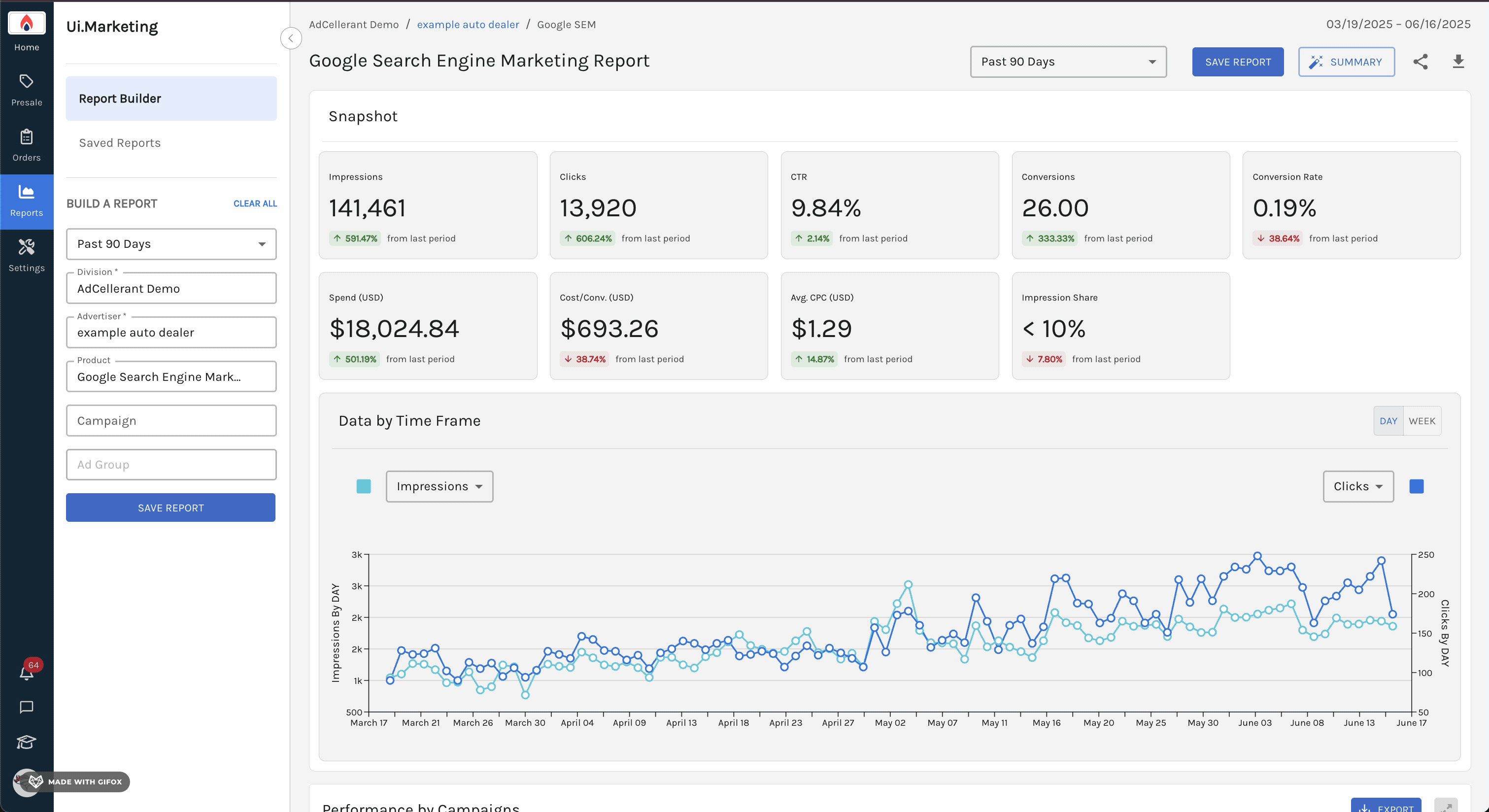Viewport: 1489px width, 812px height.
Task: Switch chart to WEEK view
Action: (x=1421, y=421)
